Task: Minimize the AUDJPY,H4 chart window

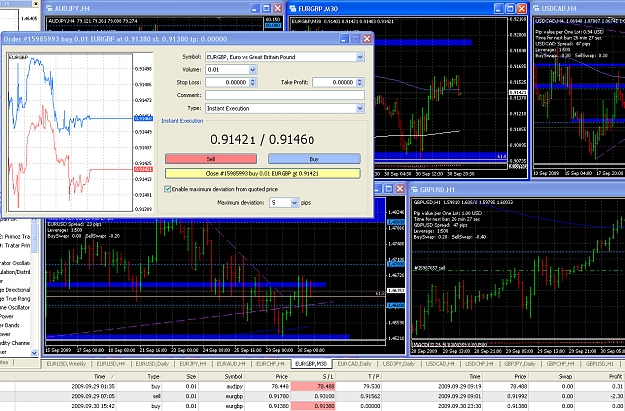Action: coord(256,8)
